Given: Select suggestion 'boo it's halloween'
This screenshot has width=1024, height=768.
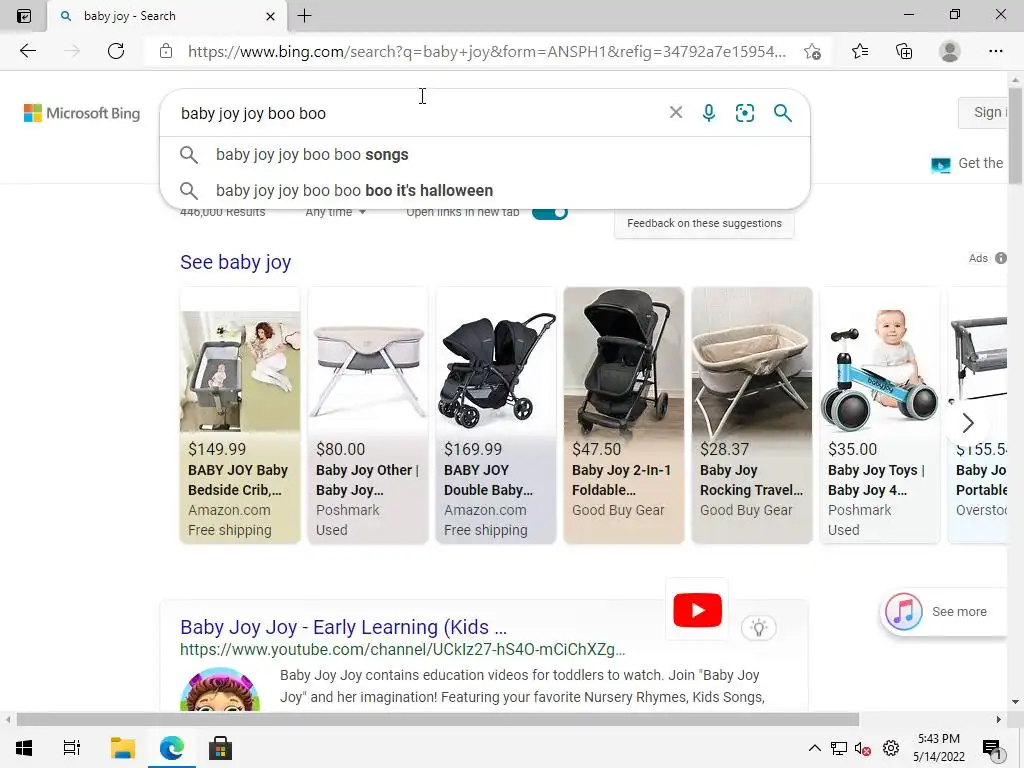Looking at the screenshot, I should pos(485,191).
